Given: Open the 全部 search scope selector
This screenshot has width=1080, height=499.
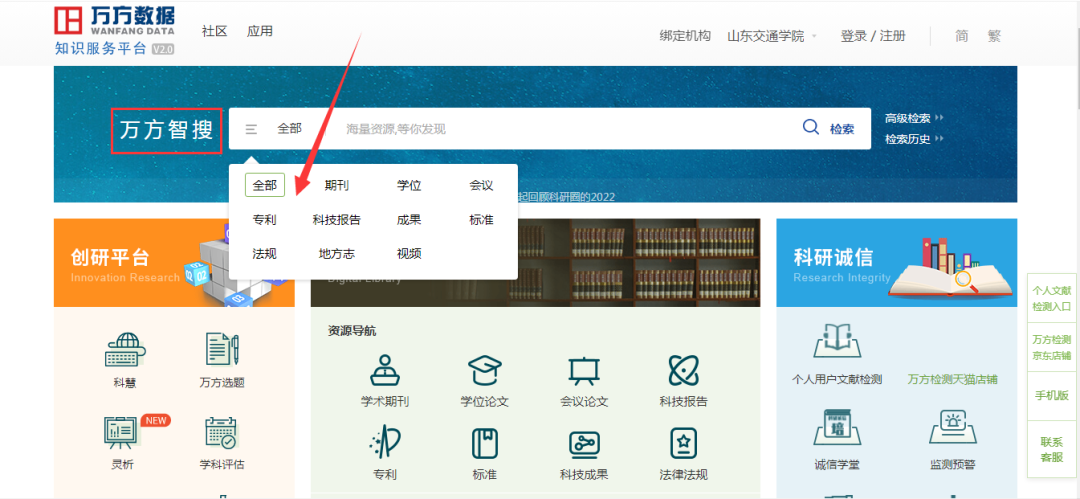Looking at the screenshot, I should coord(289,128).
